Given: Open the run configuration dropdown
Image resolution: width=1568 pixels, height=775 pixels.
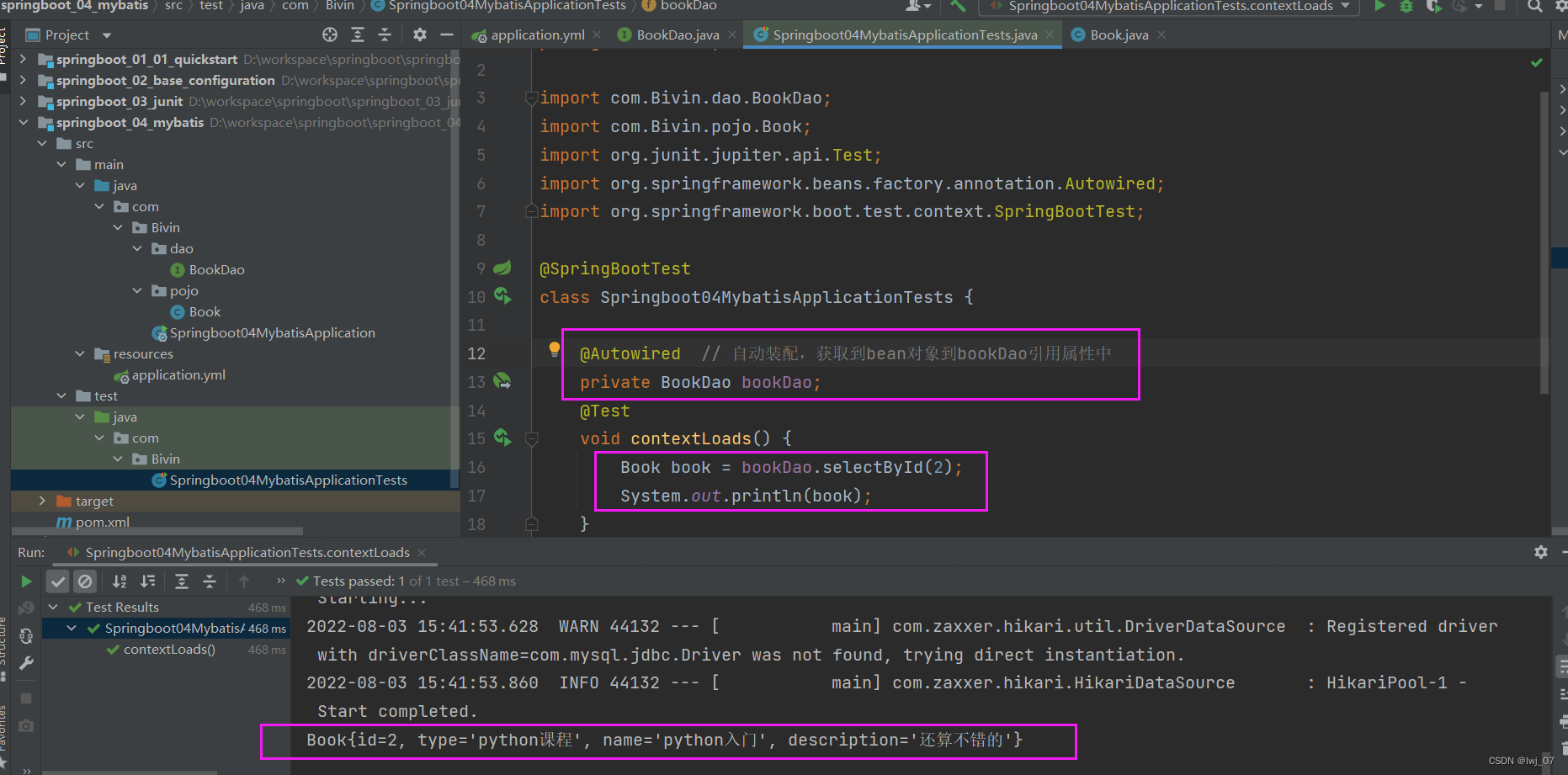Looking at the screenshot, I should tap(1169, 6).
